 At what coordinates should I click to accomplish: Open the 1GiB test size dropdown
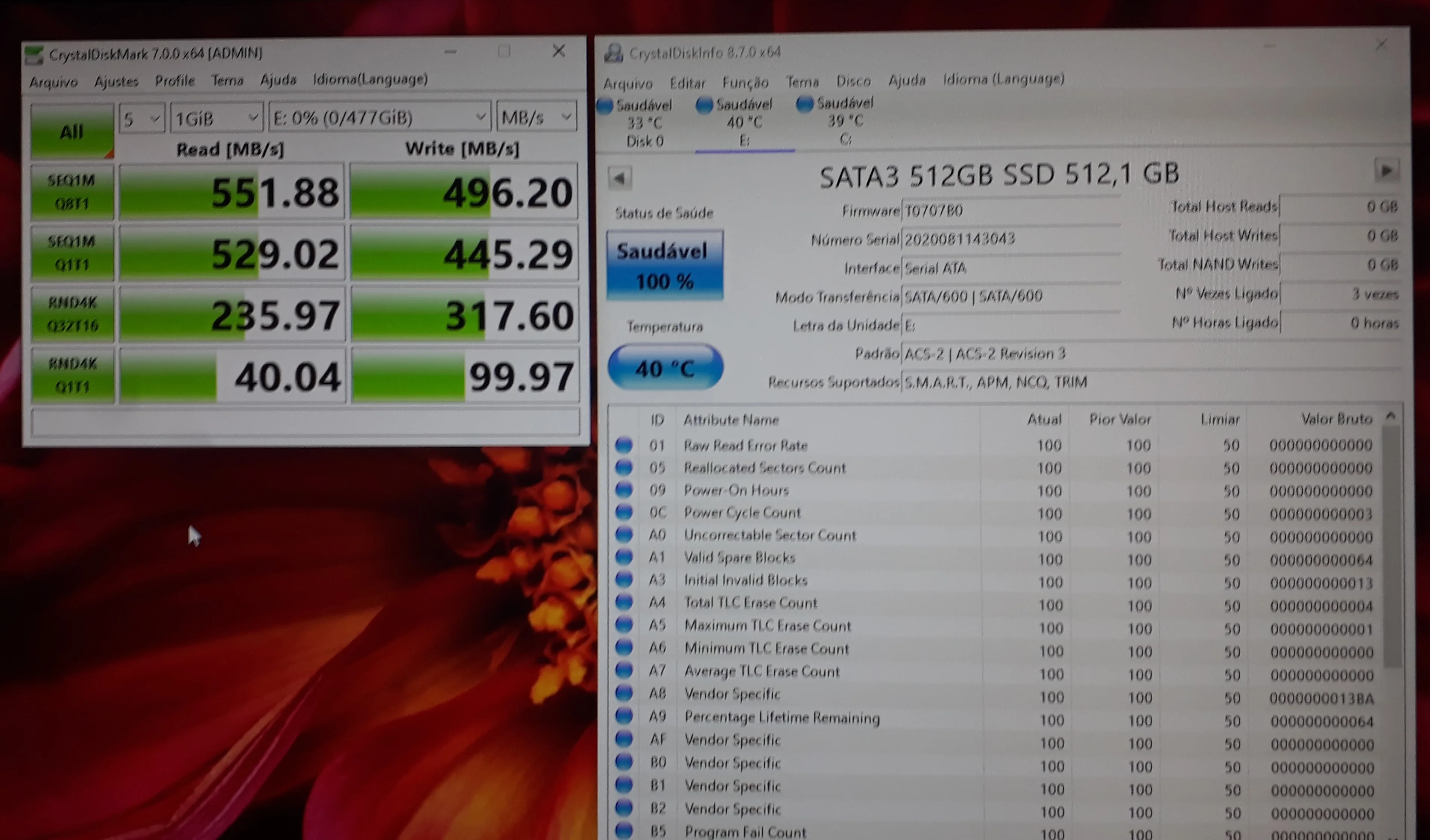(216, 118)
